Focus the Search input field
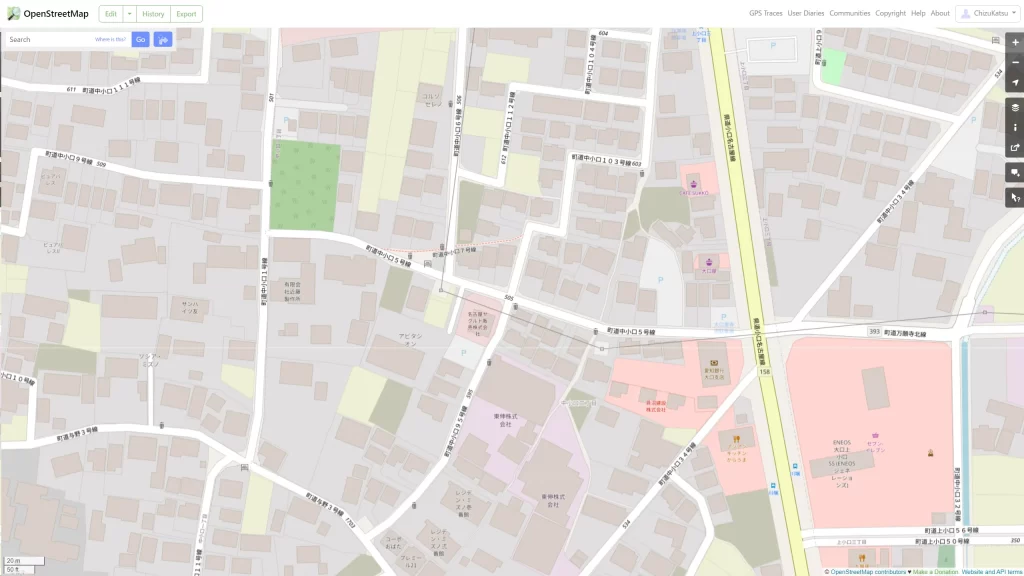This screenshot has width=1024, height=576. pos(50,40)
